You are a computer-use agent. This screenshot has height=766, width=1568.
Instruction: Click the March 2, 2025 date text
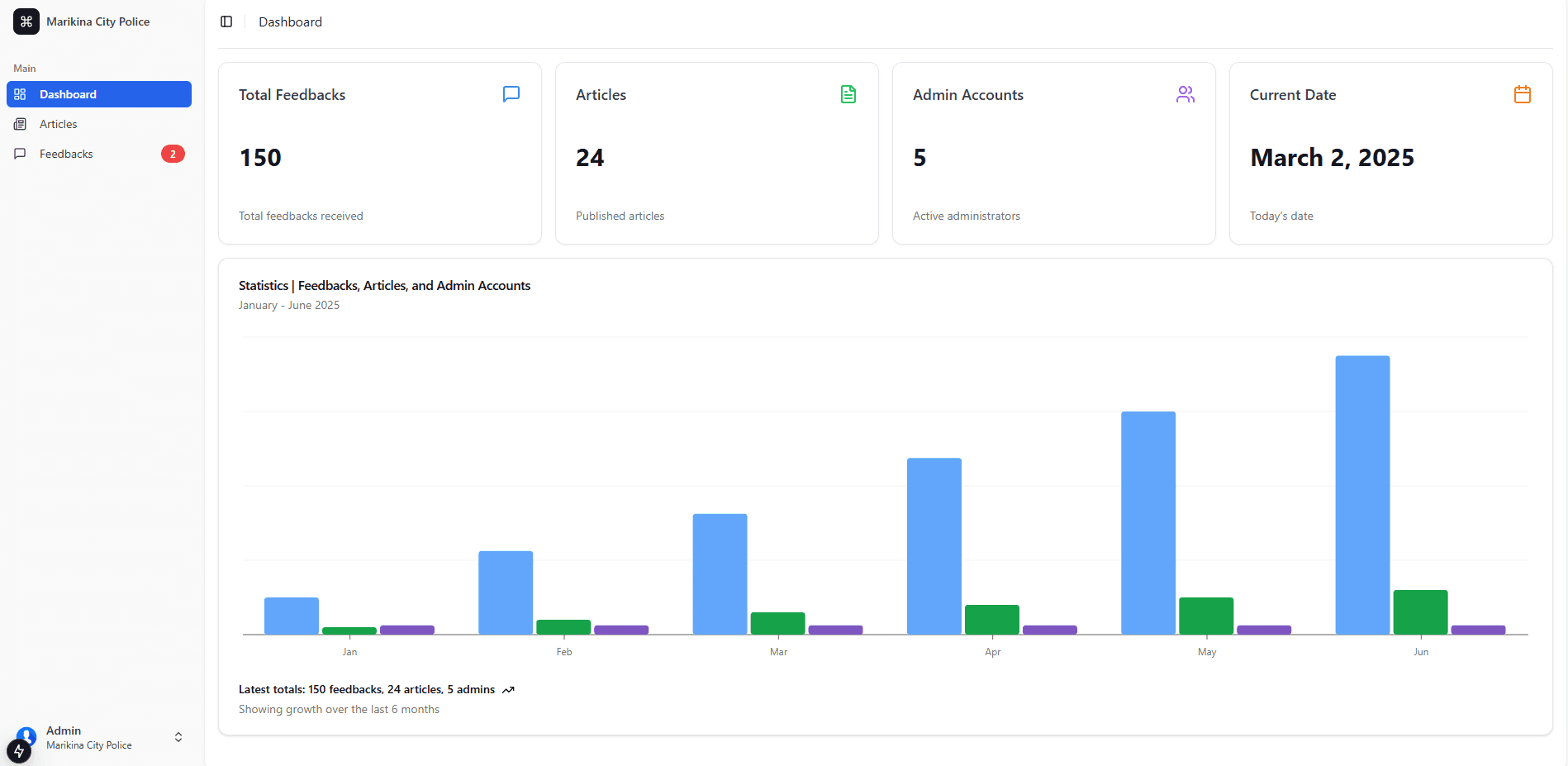1332,158
